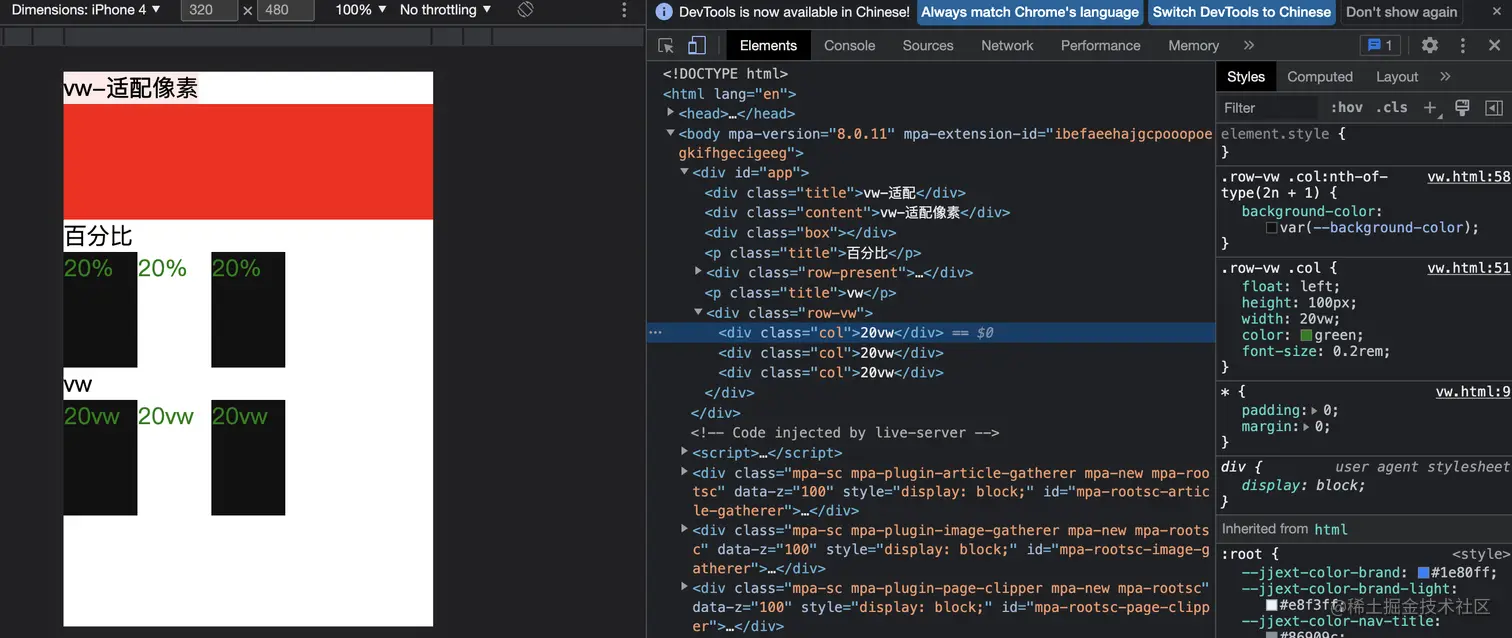The width and height of the screenshot is (1512, 638).
Task: Expand the head element node
Action: (671, 113)
